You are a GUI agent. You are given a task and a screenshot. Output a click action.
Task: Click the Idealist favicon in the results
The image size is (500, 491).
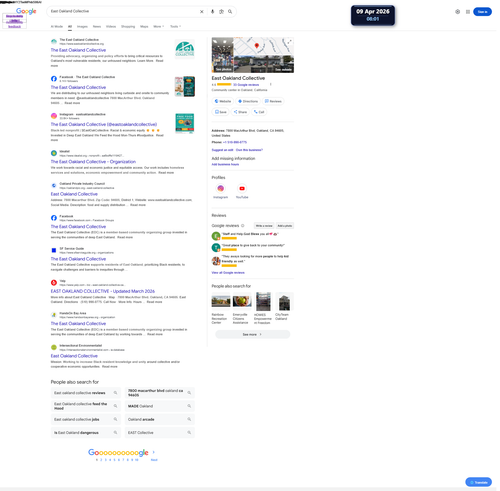click(x=54, y=153)
